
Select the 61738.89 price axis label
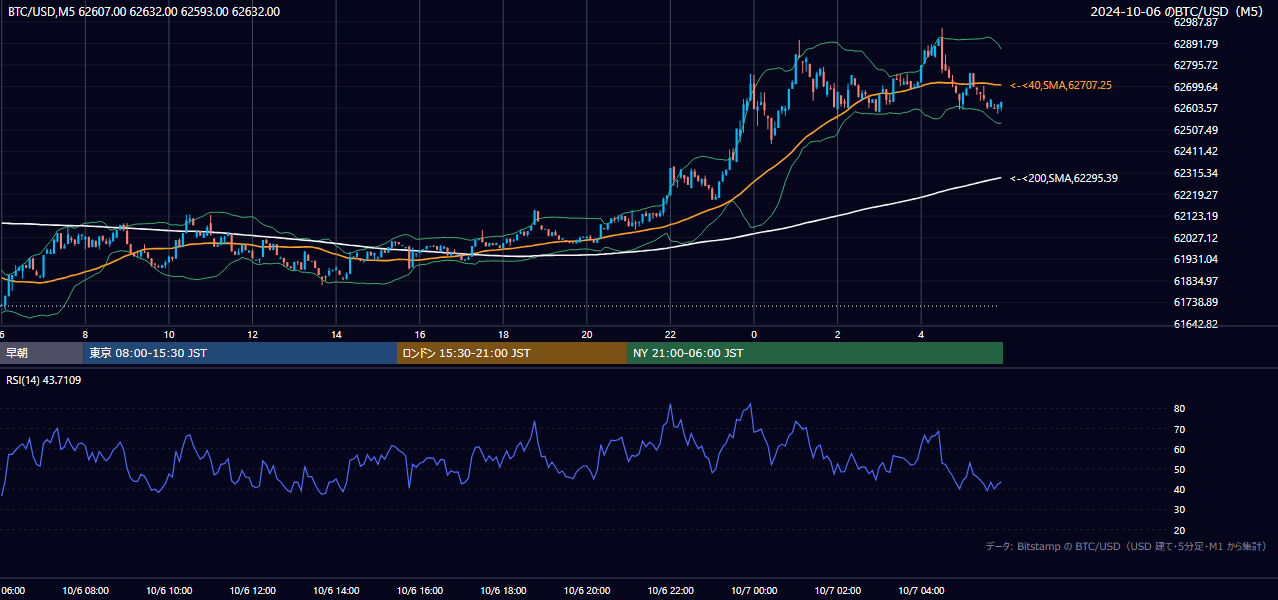click(x=1195, y=302)
